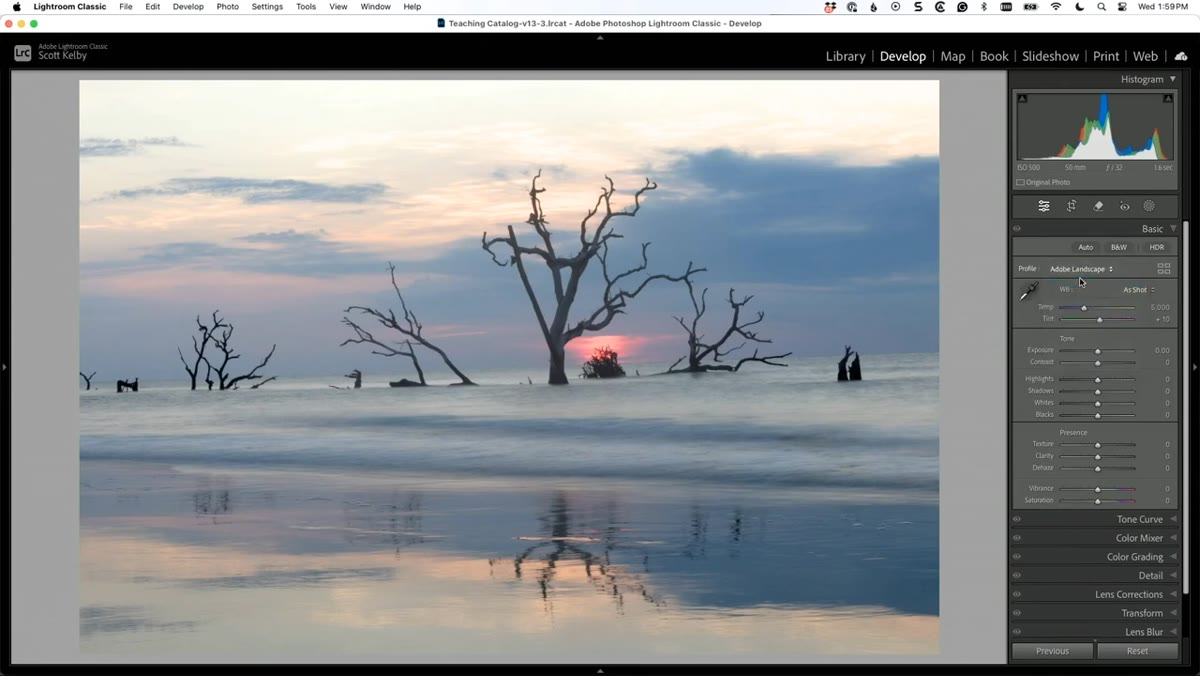Image resolution: width=1200 pixels, height=676 pixels.
Task: Hide the top module picker arrow
Action: [600, 37]
